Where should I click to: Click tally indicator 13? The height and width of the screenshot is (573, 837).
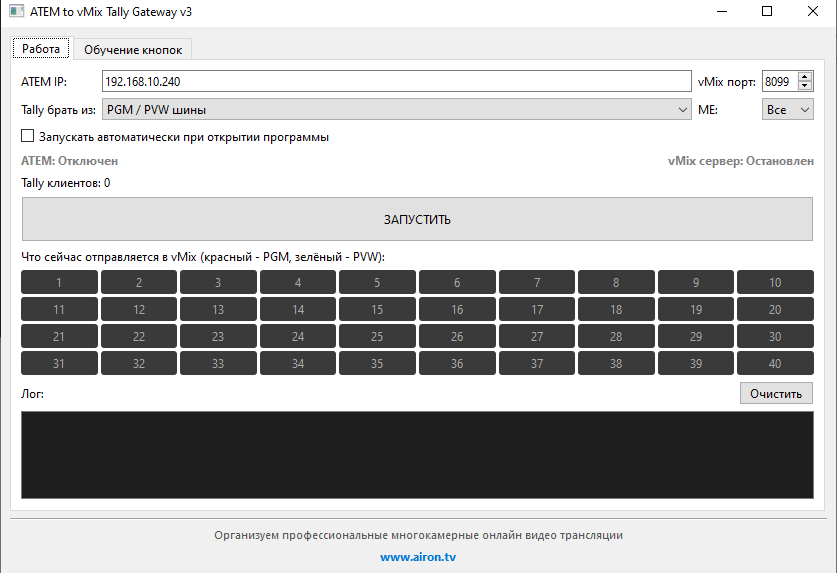point(218,310)
